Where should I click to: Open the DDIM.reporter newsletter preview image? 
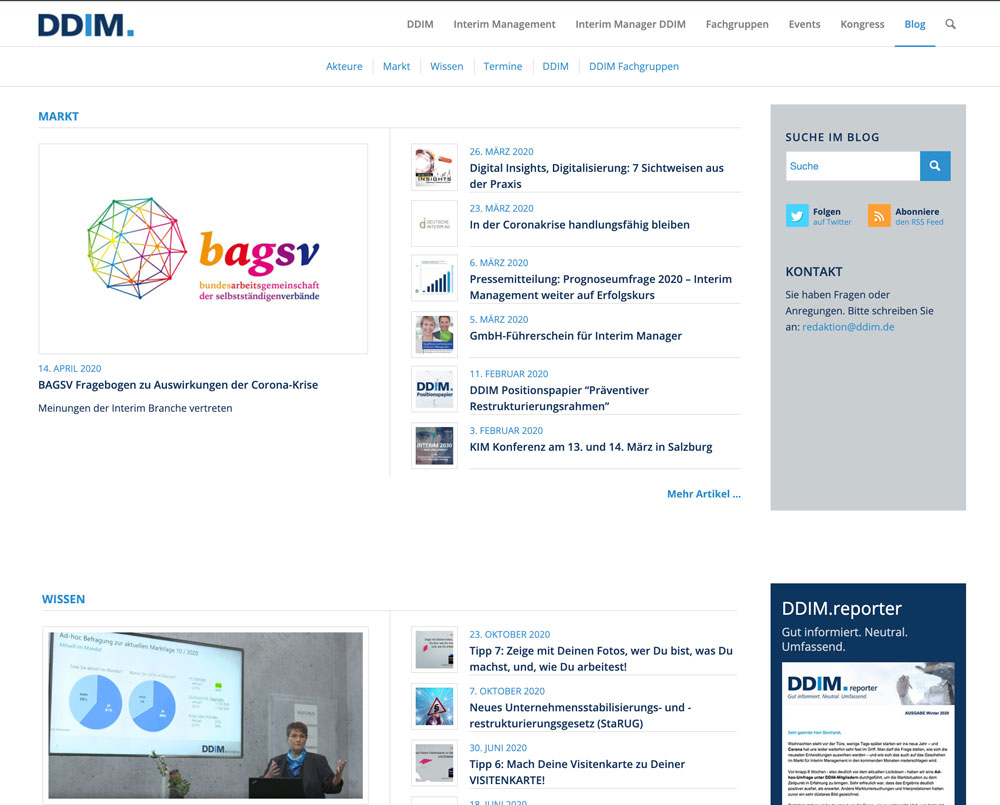point(868,733)
